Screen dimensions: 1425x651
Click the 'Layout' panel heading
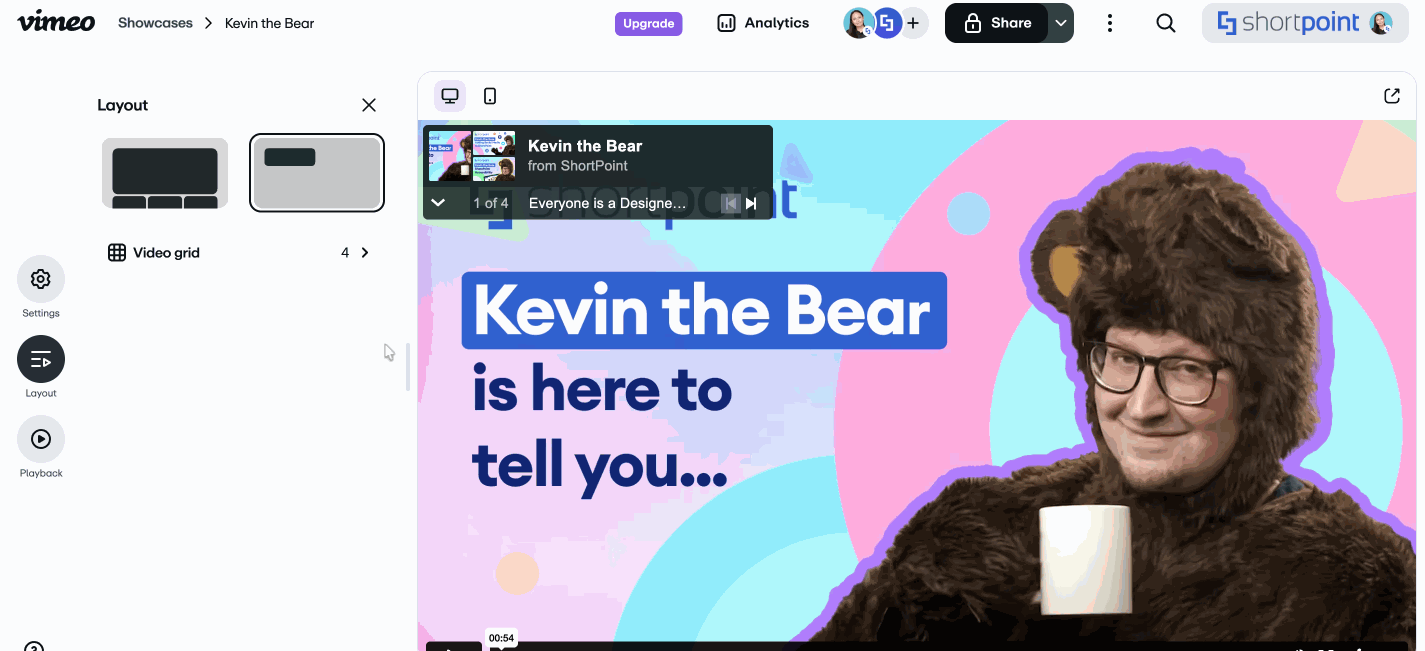(x=123, y=105)
